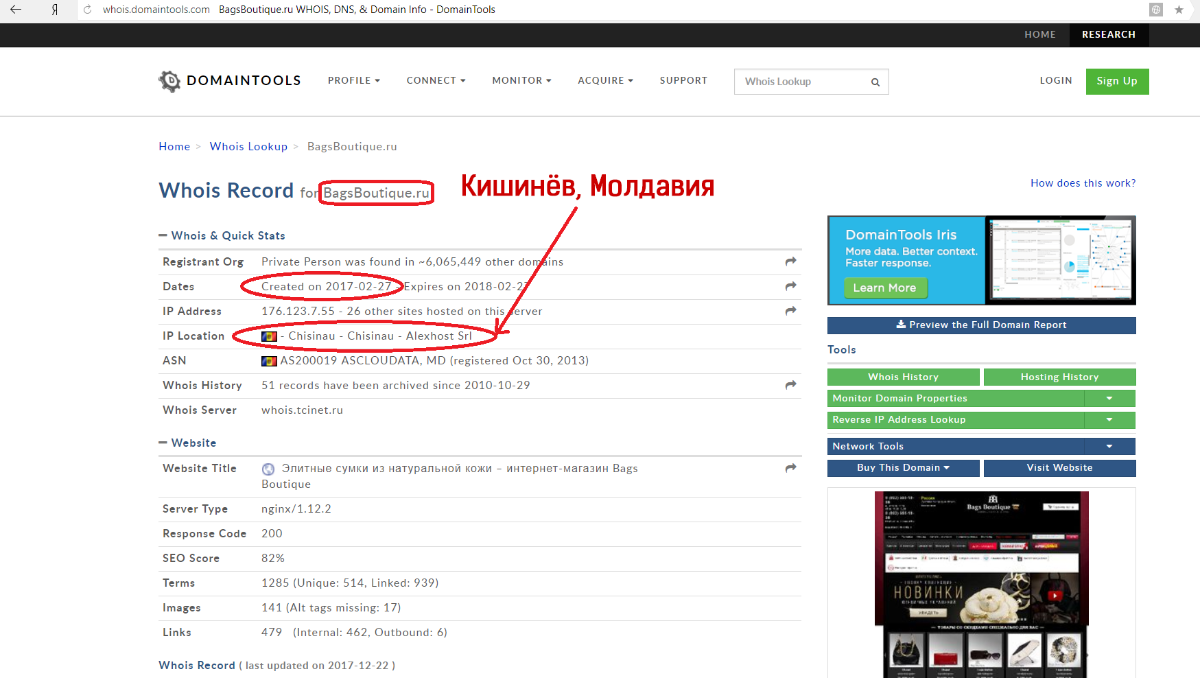This screenshot has height=678, width=1200.
Task: Click the Home breadcrumb link
Action: point(174,146)
